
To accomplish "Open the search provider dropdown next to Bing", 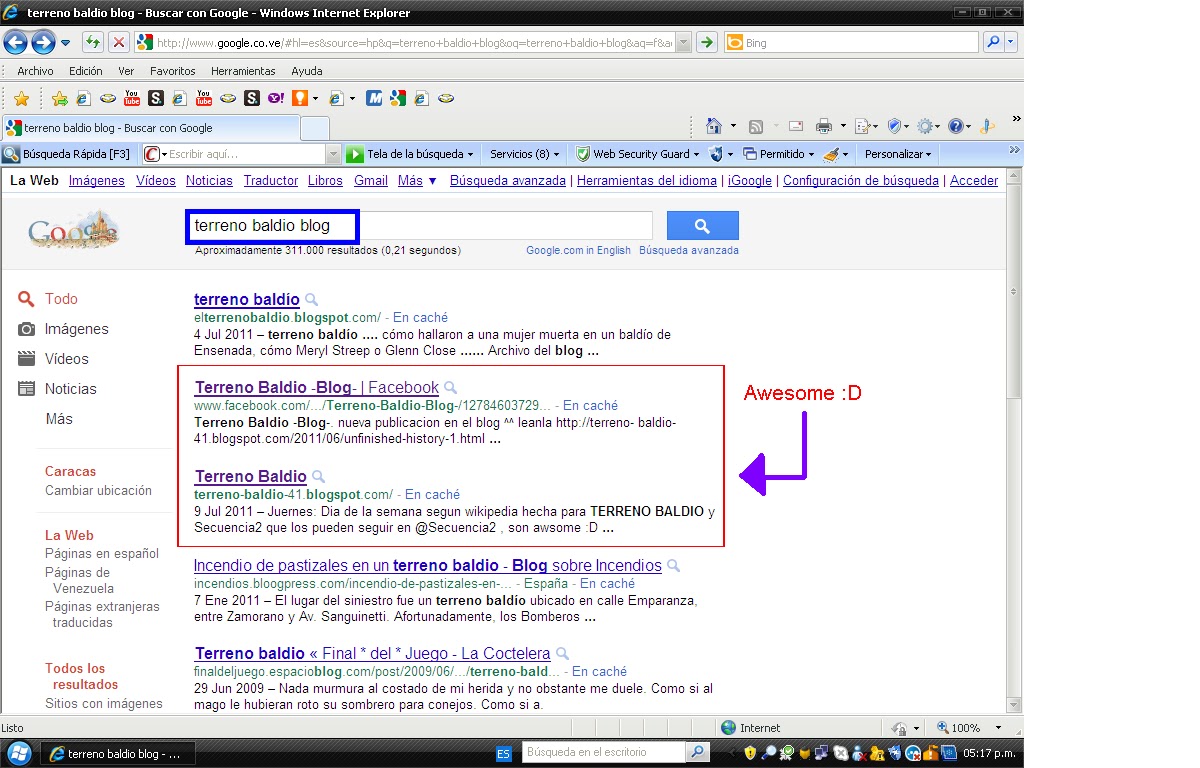I will click(x=1011, y=42).
